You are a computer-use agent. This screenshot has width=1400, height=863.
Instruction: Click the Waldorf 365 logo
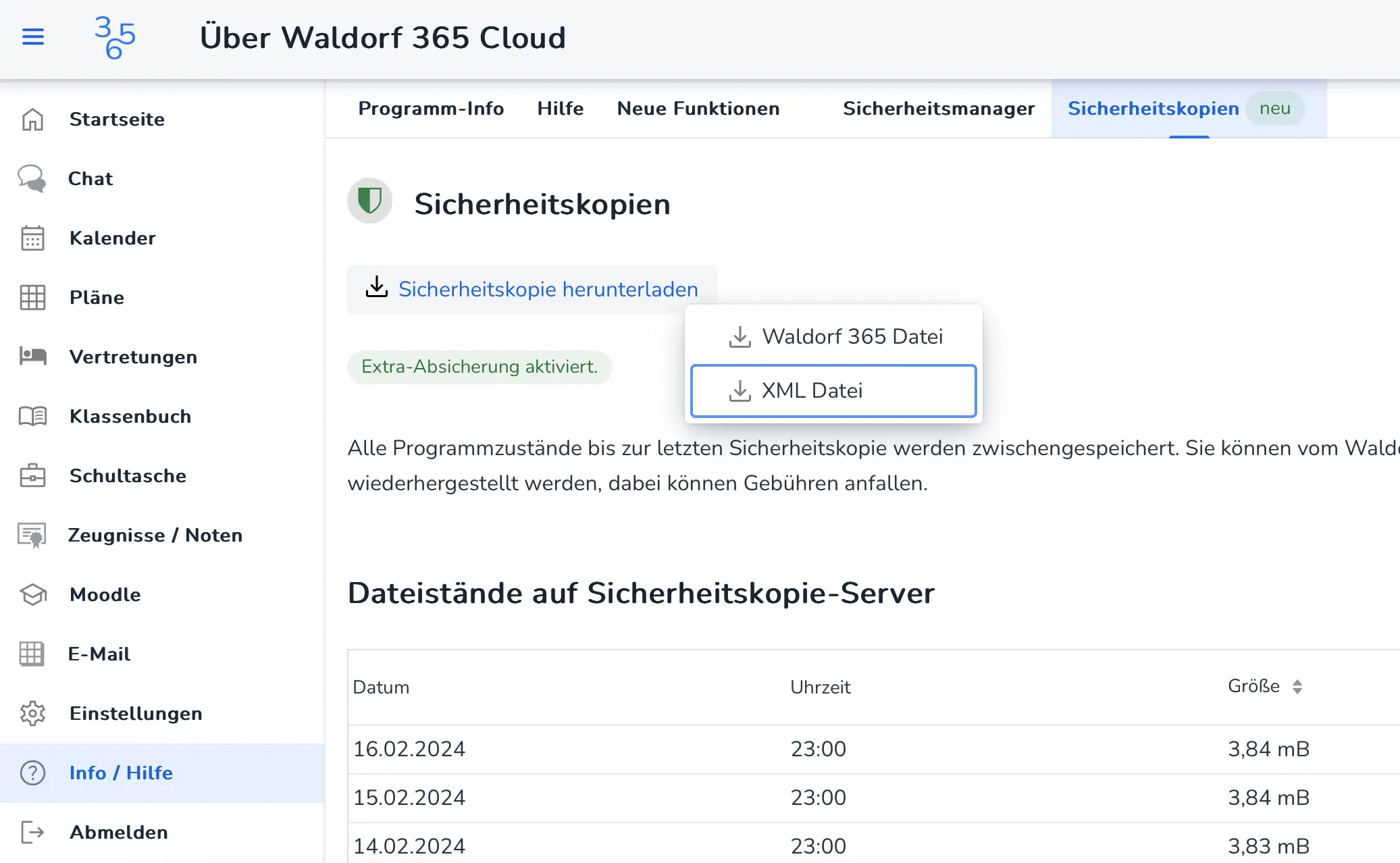[115, 37]
